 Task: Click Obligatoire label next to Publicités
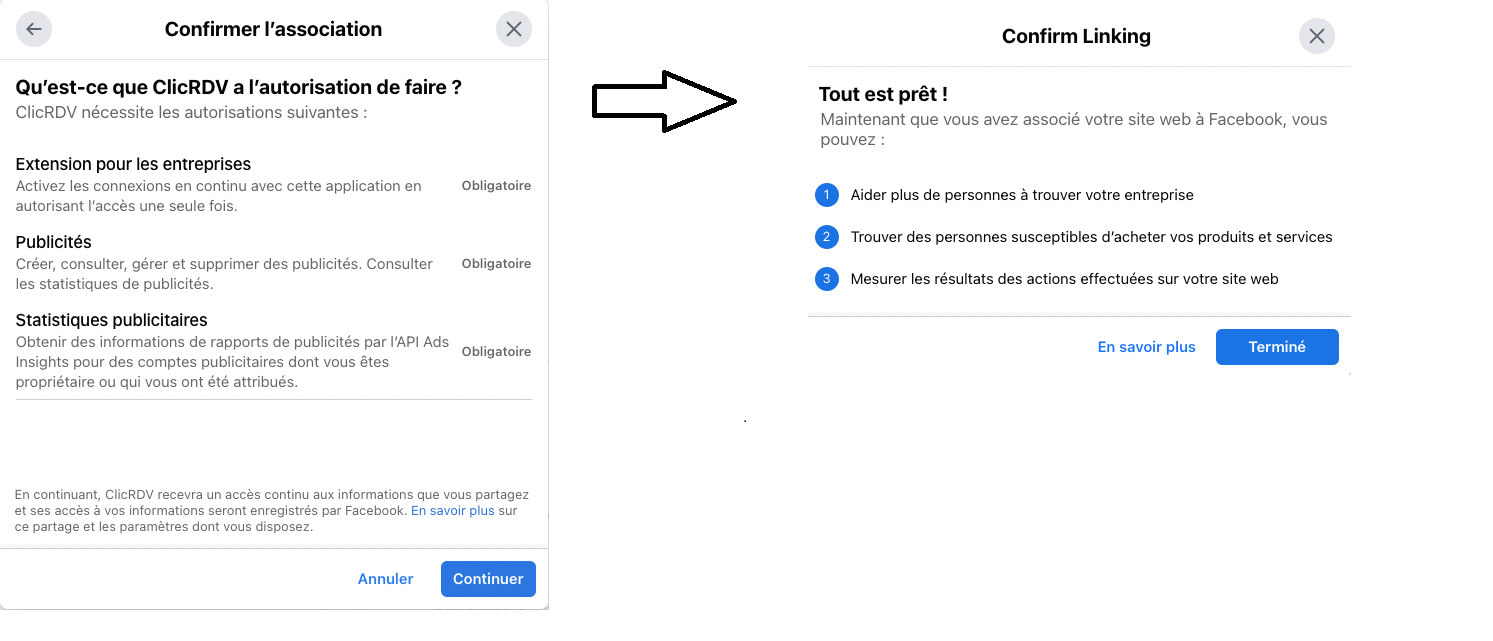[496, 264]
